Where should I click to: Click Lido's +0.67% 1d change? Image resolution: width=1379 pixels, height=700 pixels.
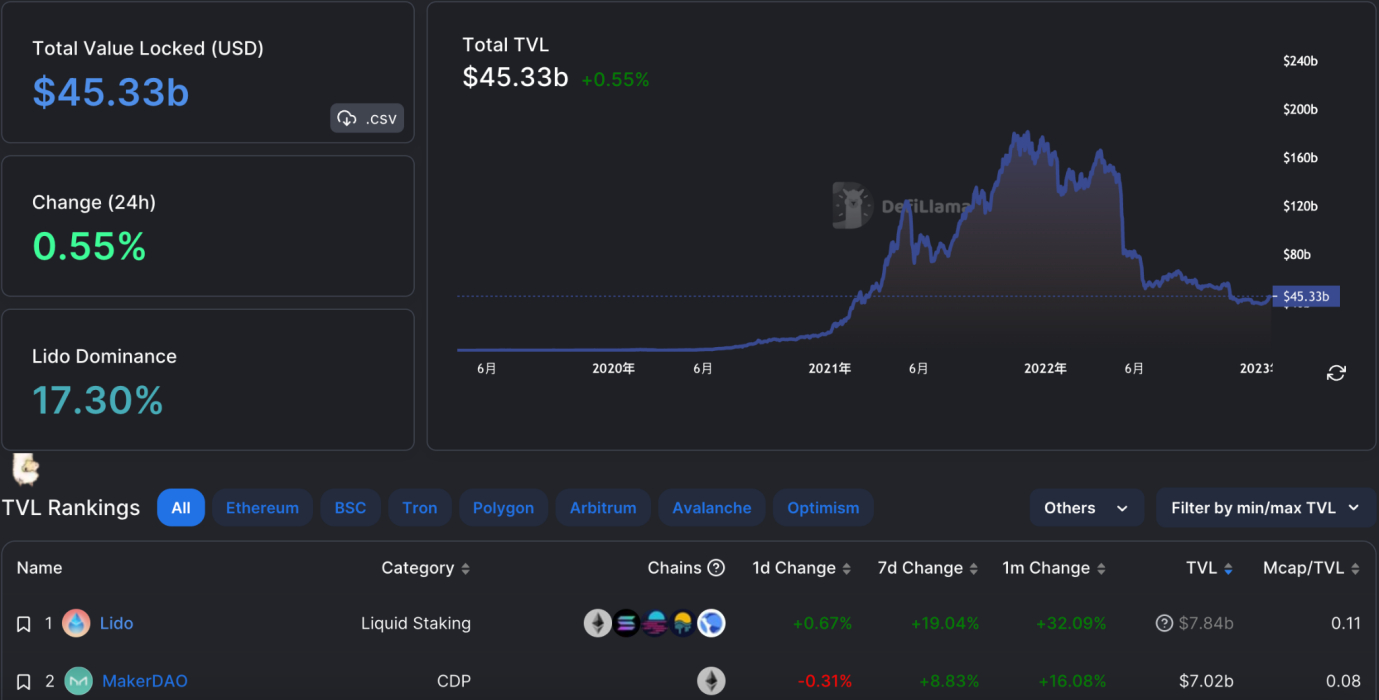(822, 623)
